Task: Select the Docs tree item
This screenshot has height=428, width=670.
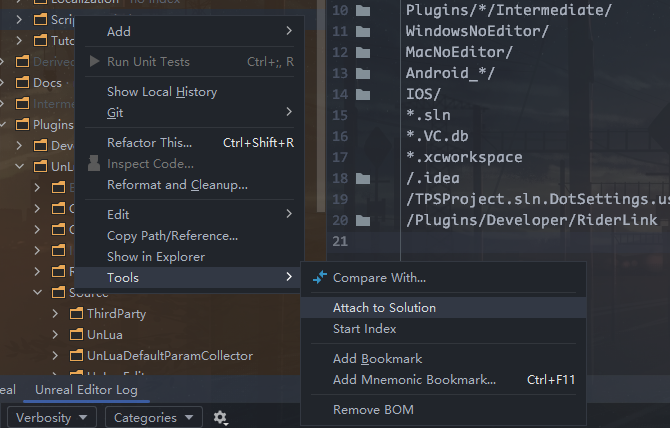Action: click(x=47, y=82)
